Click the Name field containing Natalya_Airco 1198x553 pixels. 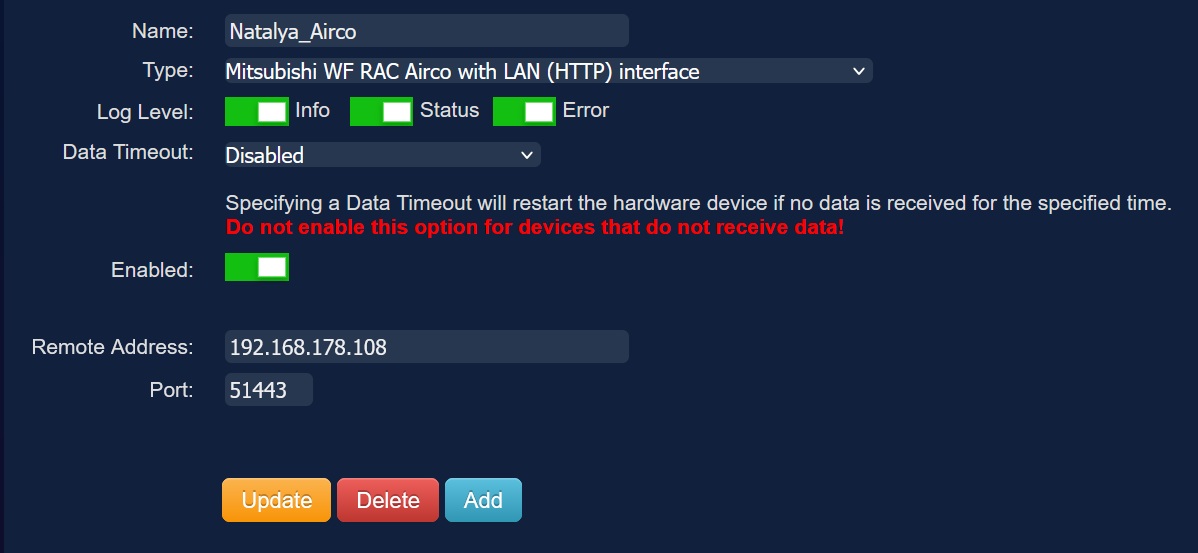pos(426,31)
